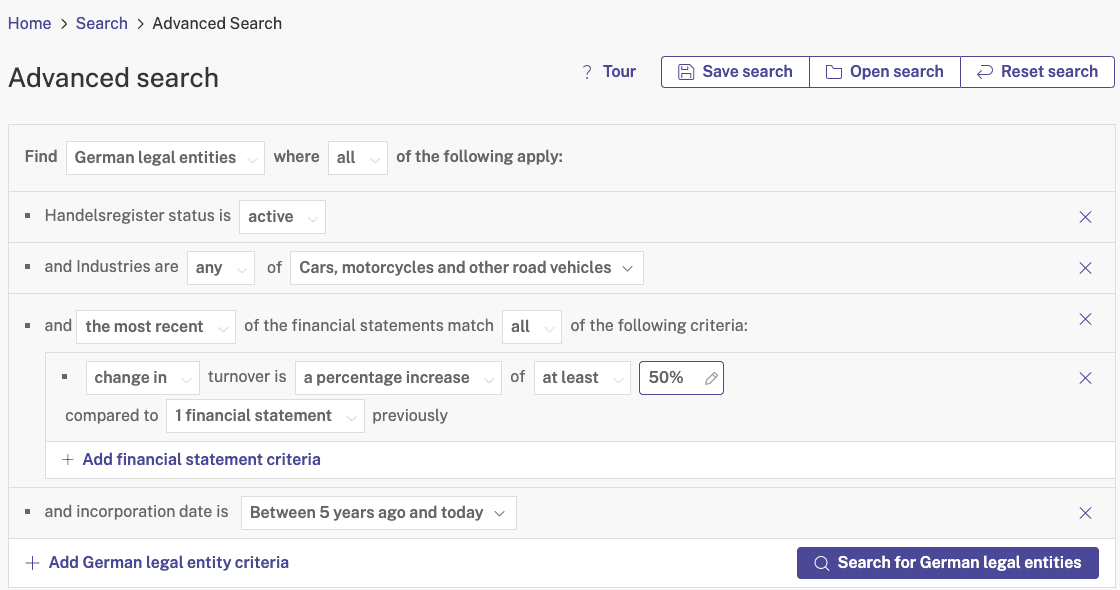Click plus icon to add financial statement criteria
This screenshot has width=1120, height=590.
(x=68, y=459)
